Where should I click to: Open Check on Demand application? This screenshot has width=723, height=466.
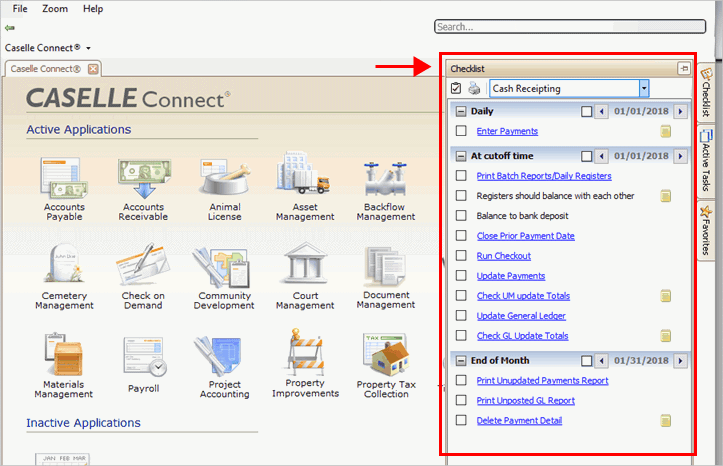pos(143,277)
